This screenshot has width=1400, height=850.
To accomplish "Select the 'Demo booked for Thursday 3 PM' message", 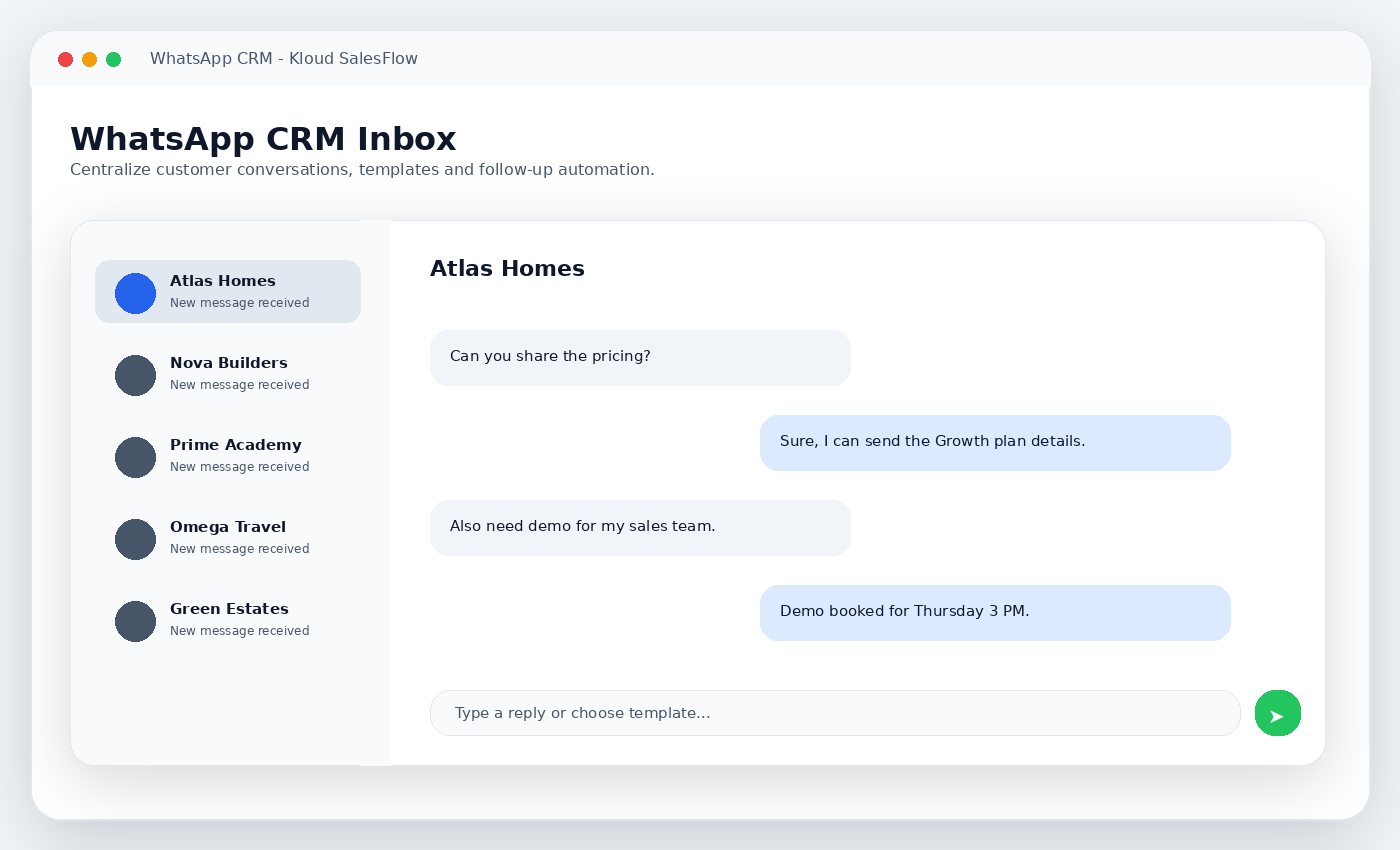I will pos(995,613).
